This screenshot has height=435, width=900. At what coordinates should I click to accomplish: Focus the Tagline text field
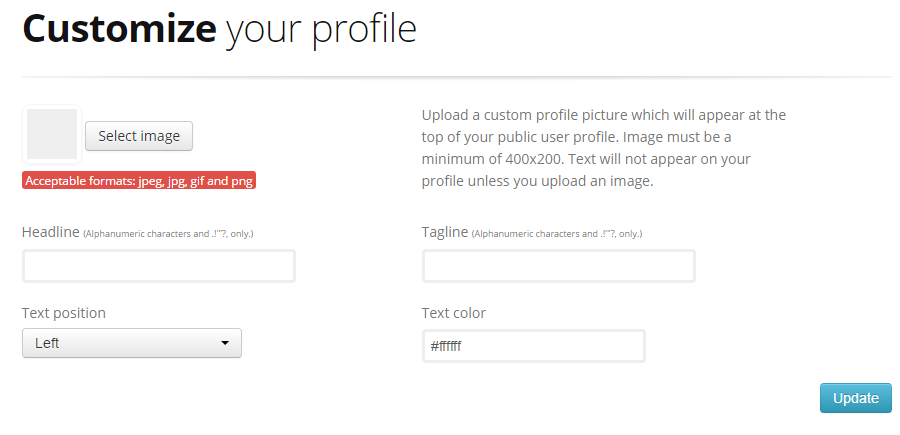(558, 266)
